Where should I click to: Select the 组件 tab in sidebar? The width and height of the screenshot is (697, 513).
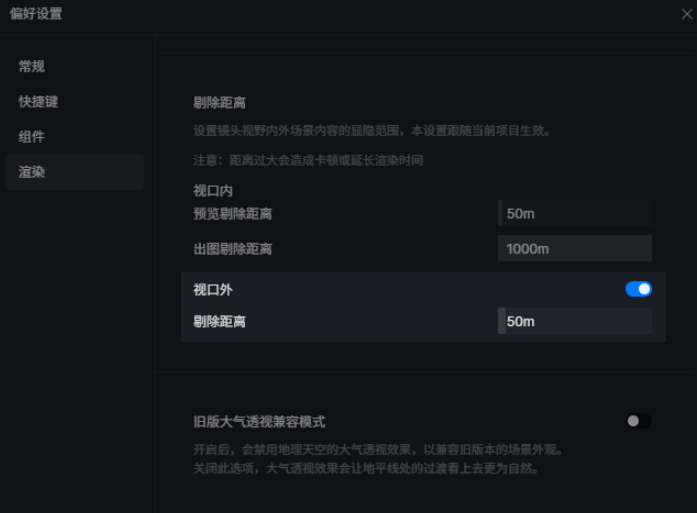pos(31,137)
